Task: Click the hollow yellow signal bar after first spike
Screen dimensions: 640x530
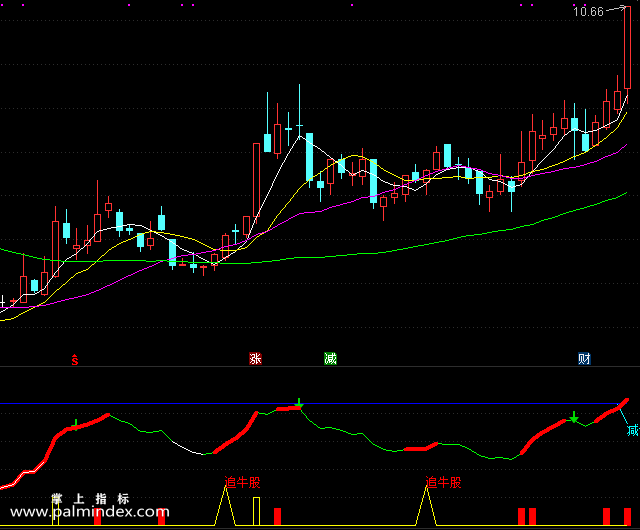Action: coord(256,511)
